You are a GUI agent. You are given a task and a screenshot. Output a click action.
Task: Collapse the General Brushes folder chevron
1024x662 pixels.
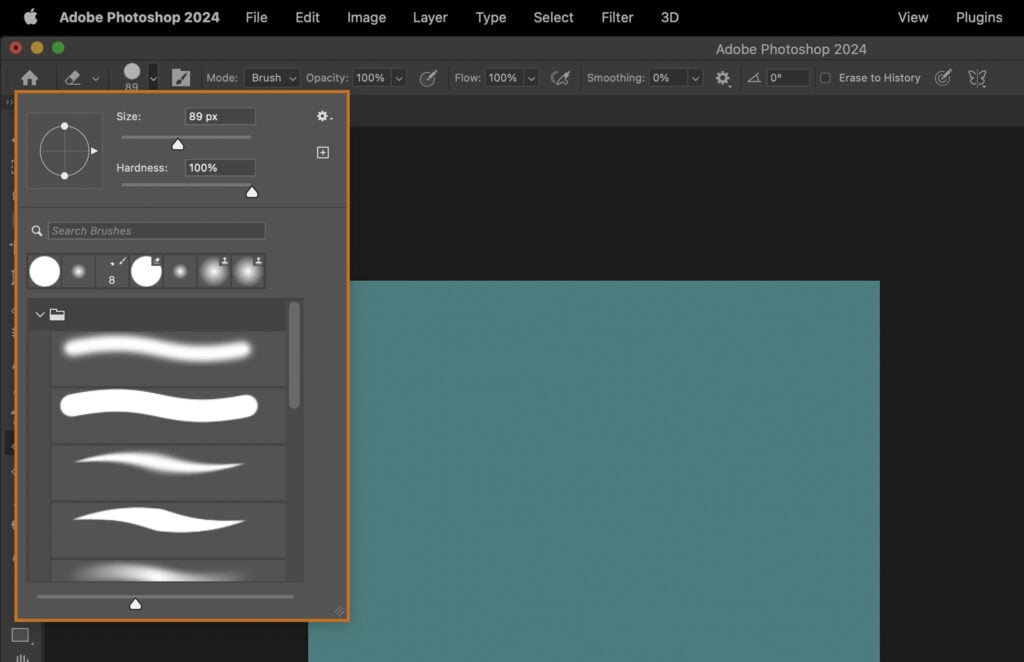point(40,313)
